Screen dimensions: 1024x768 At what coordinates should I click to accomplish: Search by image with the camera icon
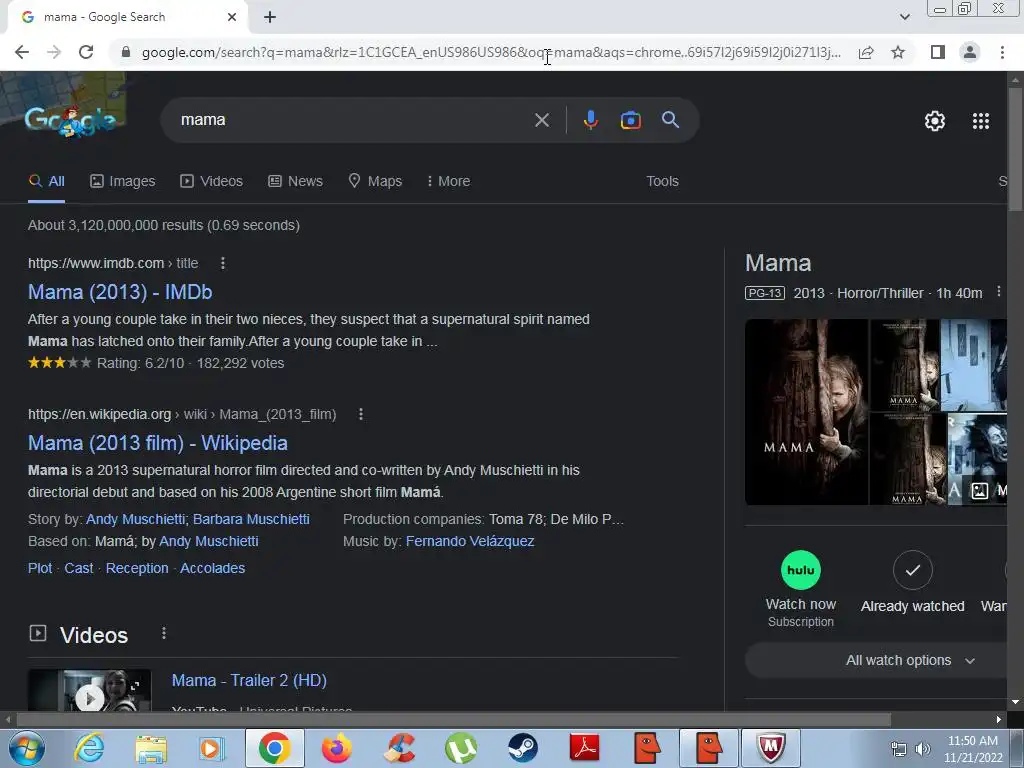tap(630, 120)
